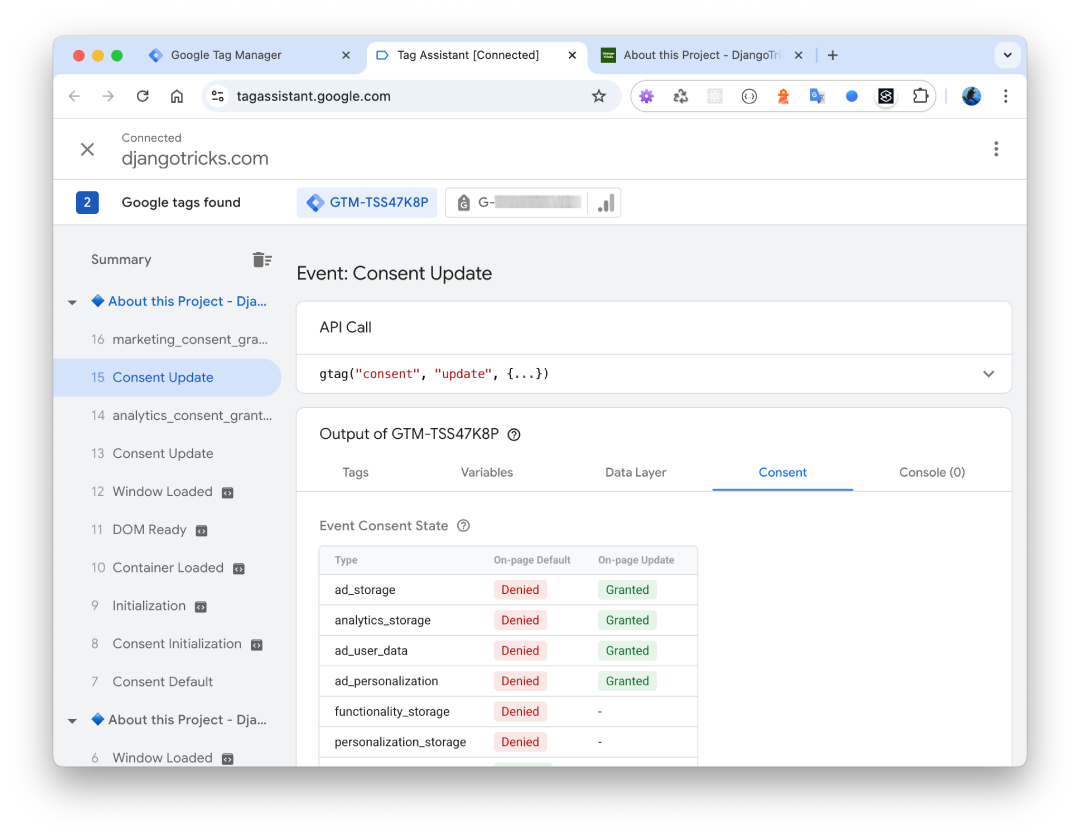Click the On-page Update column header
This screenshot has height=837, width=1080.
636,560
